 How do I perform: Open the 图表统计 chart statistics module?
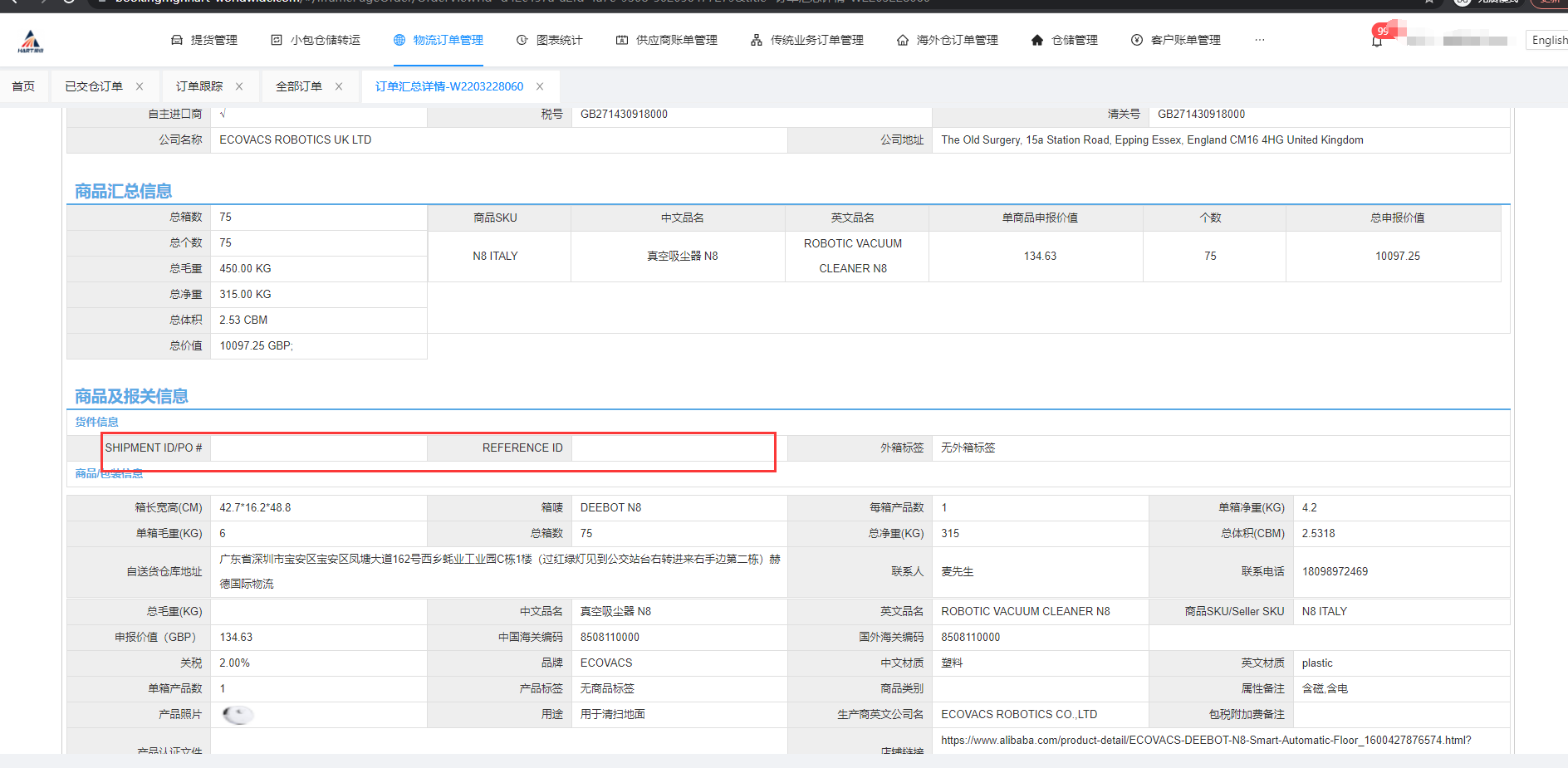(549, 39)
